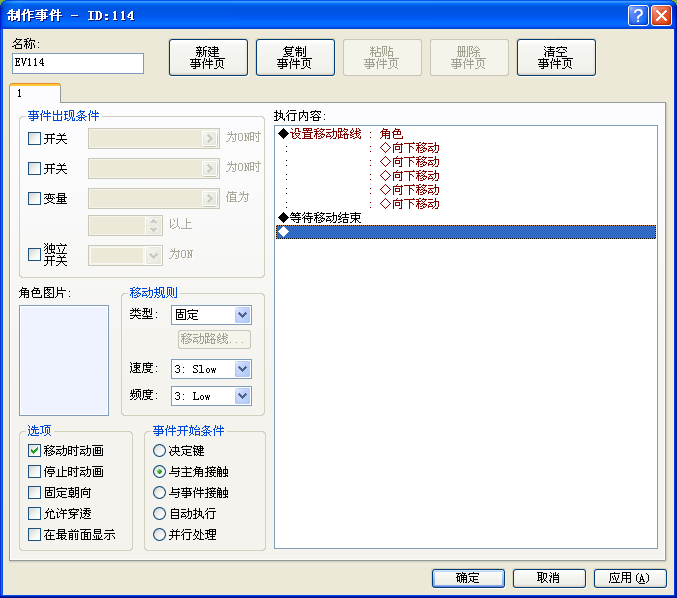Check the 固定朝向 option
Image resolution: width=677 pixels, height=598 pixels.
point(34,493)
